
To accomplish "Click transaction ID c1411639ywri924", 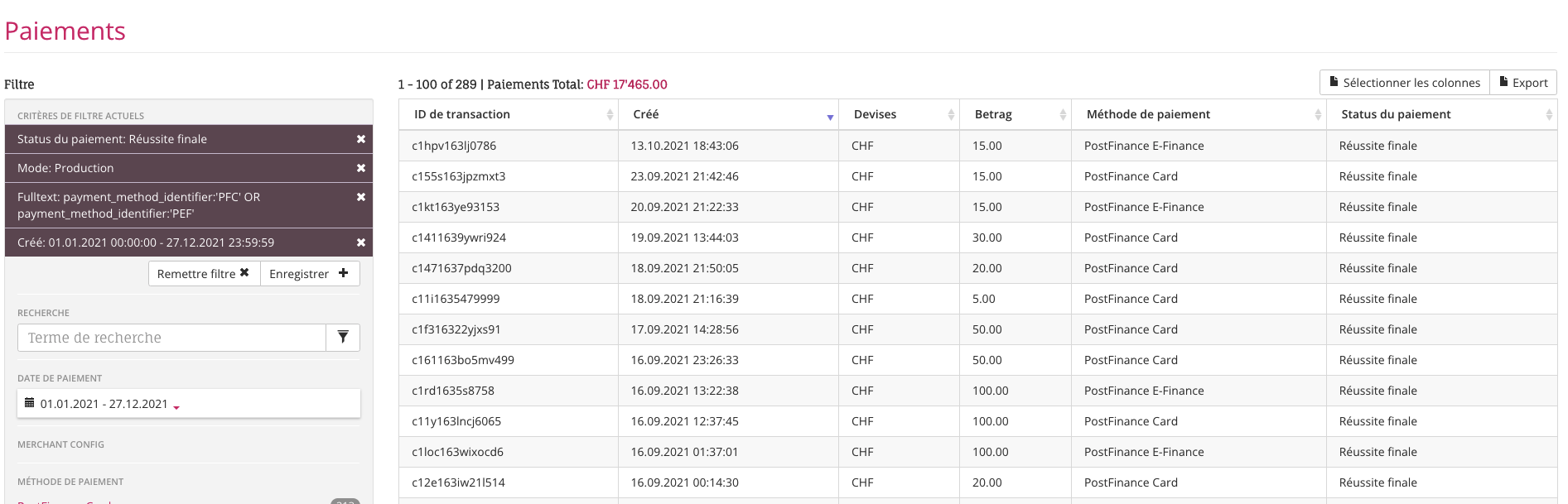I will pos(459,238).
